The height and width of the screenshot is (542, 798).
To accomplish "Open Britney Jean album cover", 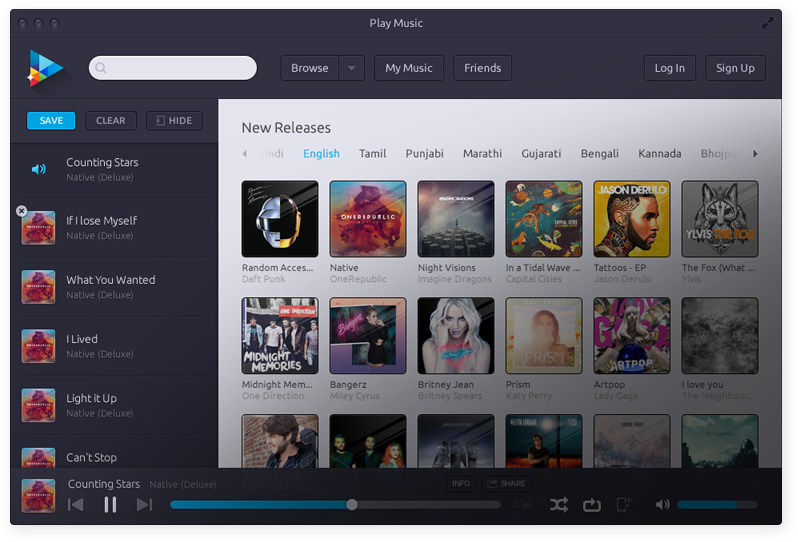I will pyautogui.click(x=456, y=336).
